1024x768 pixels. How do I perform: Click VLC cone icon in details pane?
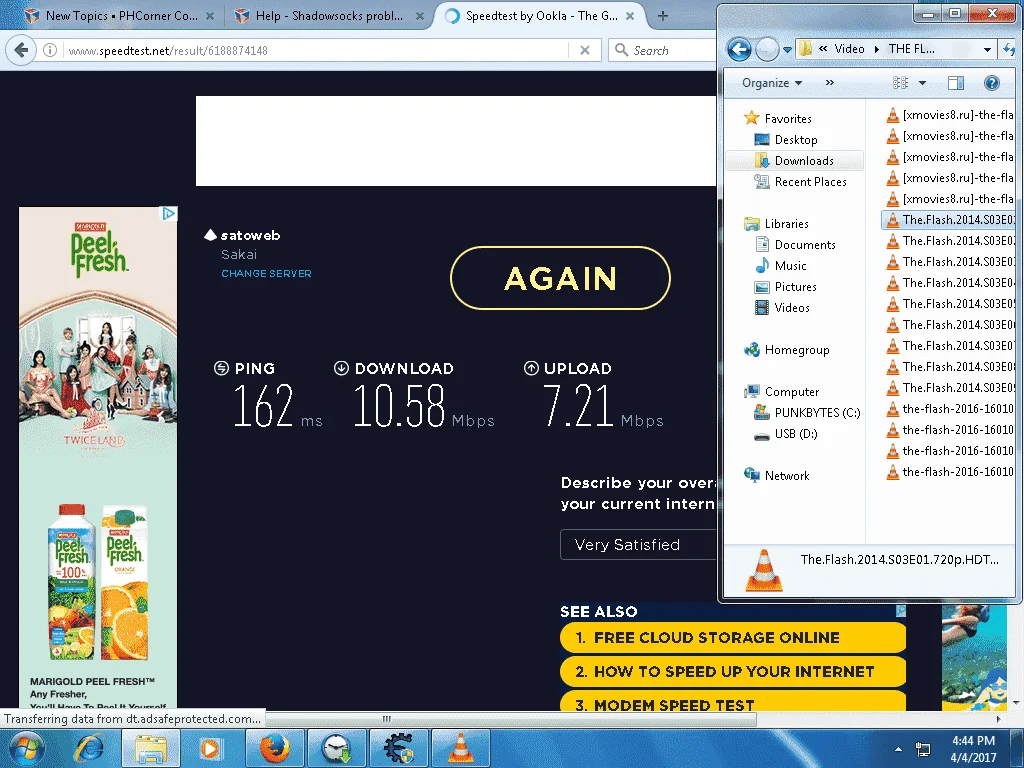tap(763, 570)
